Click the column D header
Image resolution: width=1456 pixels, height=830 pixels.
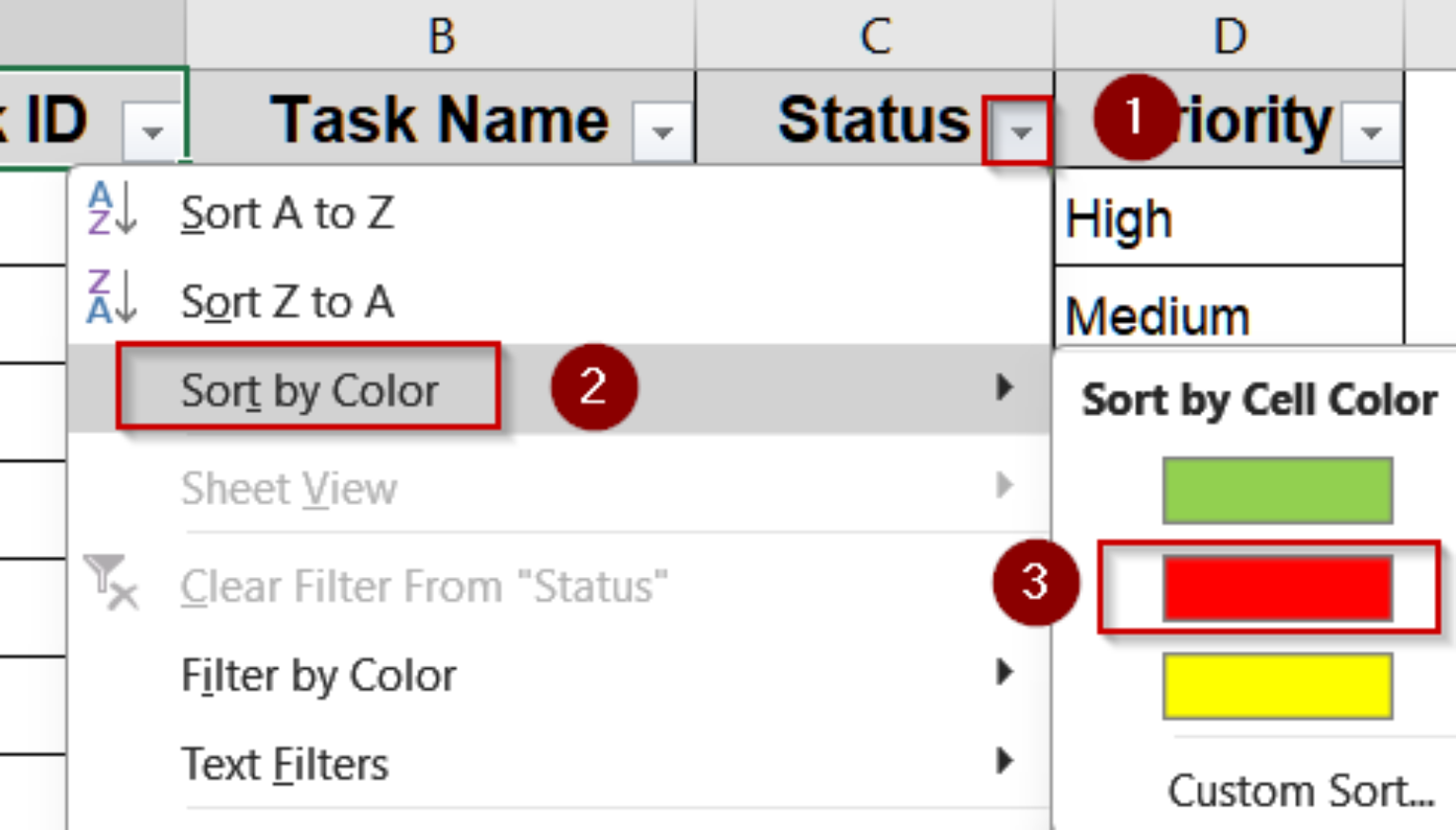tap(1230, 33)
